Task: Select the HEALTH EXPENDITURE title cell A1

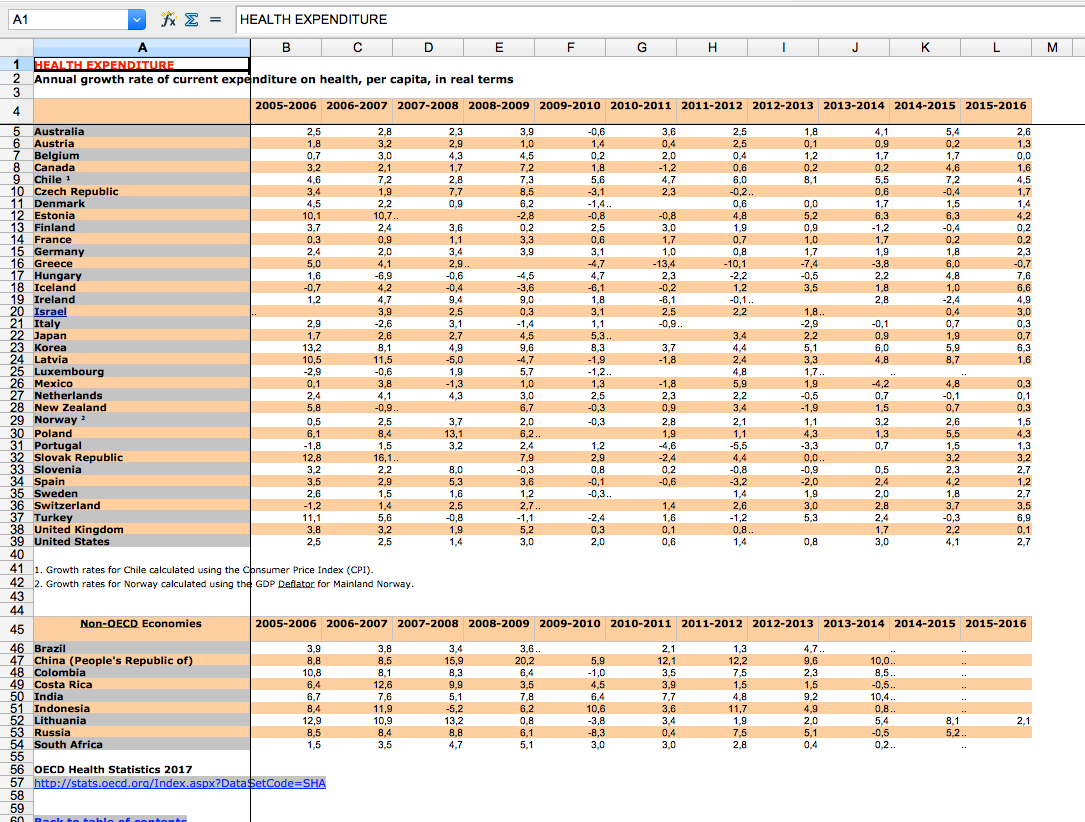Action: (141, 65)
